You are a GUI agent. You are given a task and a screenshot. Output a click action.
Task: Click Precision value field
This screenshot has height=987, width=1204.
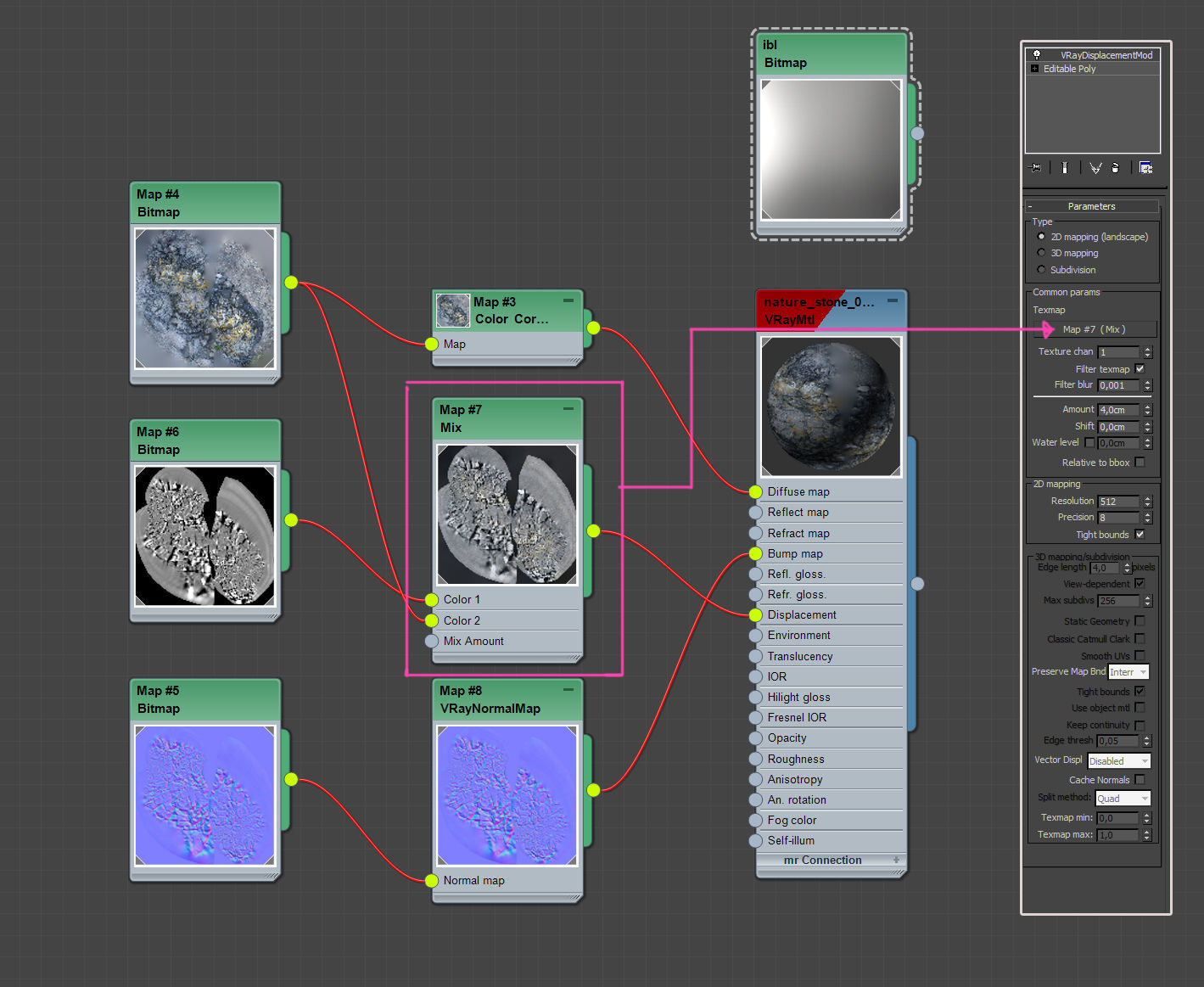1119,518
